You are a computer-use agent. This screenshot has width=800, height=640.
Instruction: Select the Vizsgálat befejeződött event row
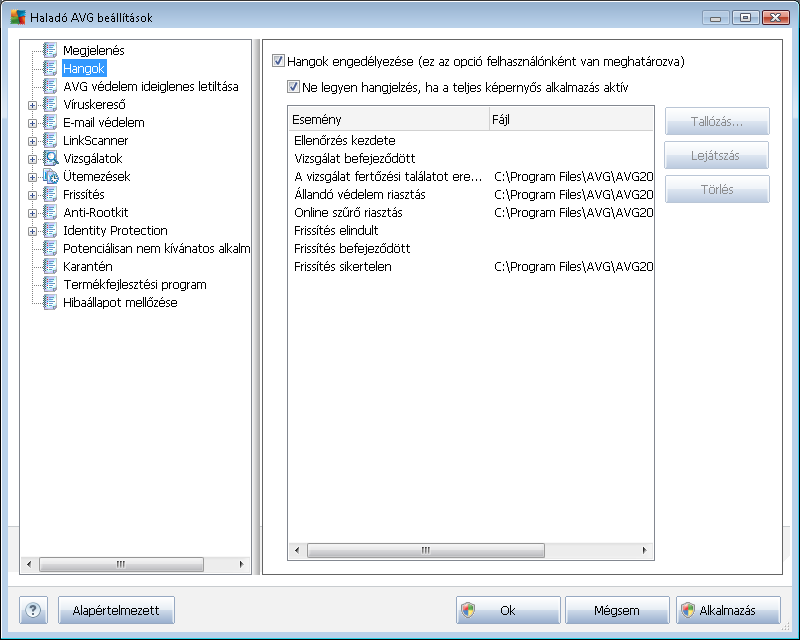[471, 158]
